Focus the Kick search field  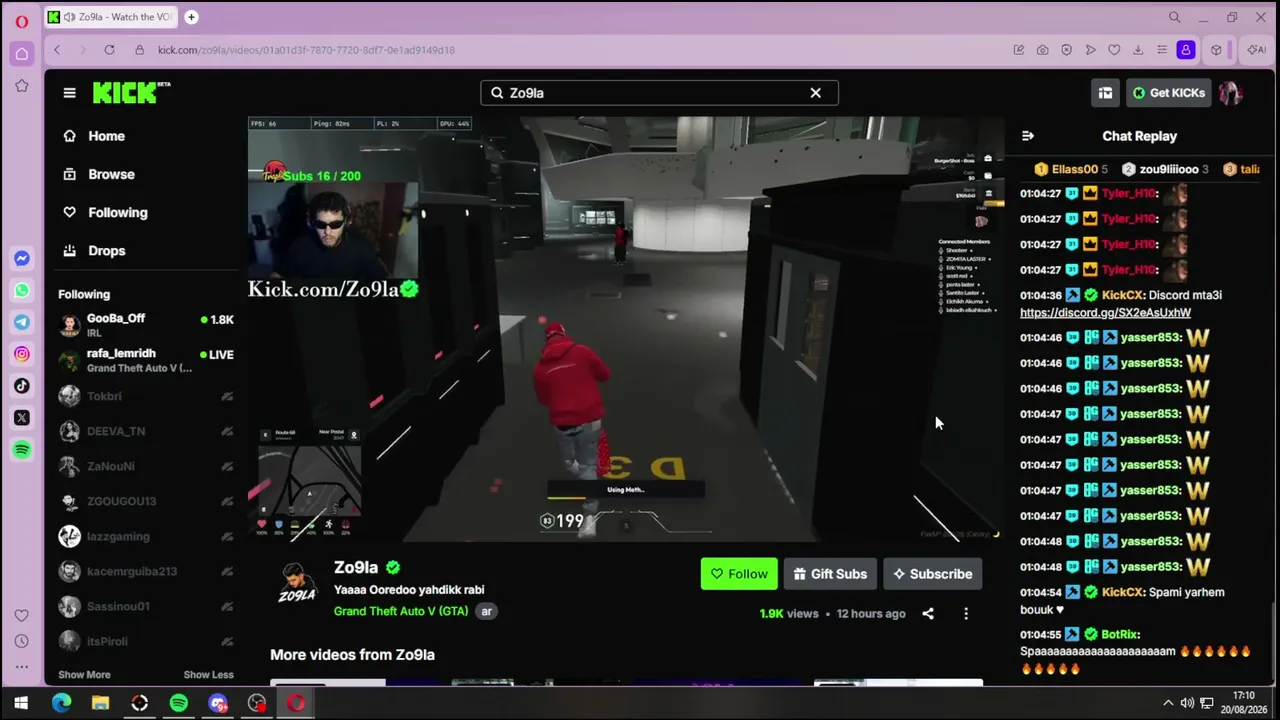tap(659, 93)
